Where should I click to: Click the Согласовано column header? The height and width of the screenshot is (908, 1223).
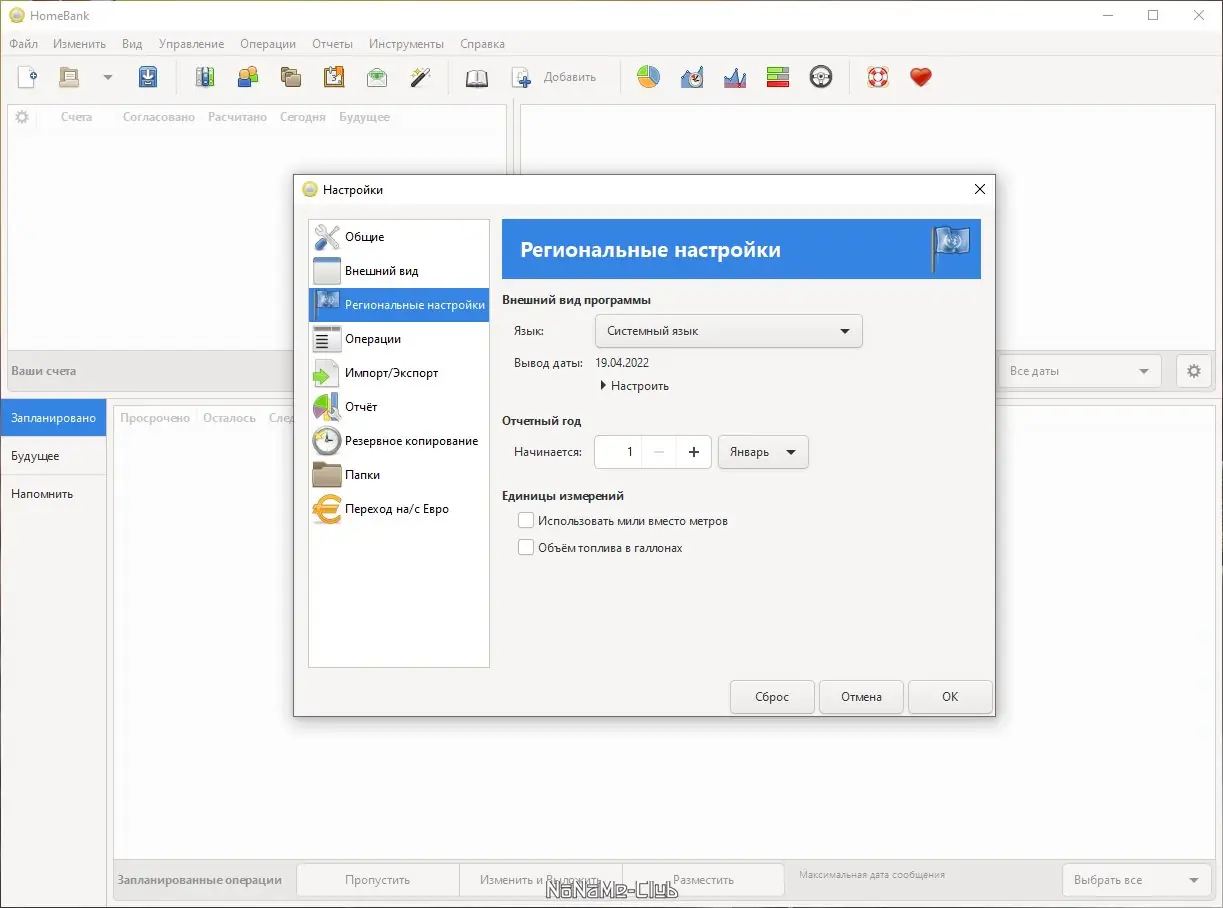pyautogui.click(x=158, y=117)
